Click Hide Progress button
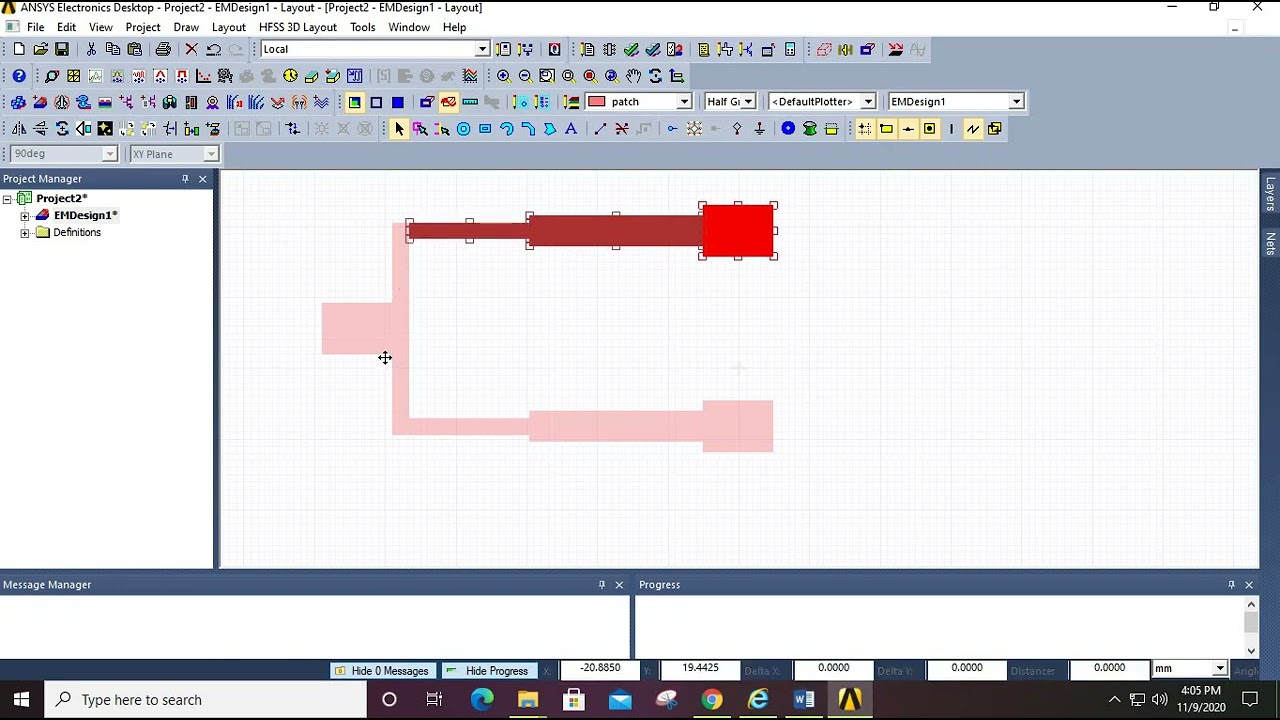 [488, 671]
